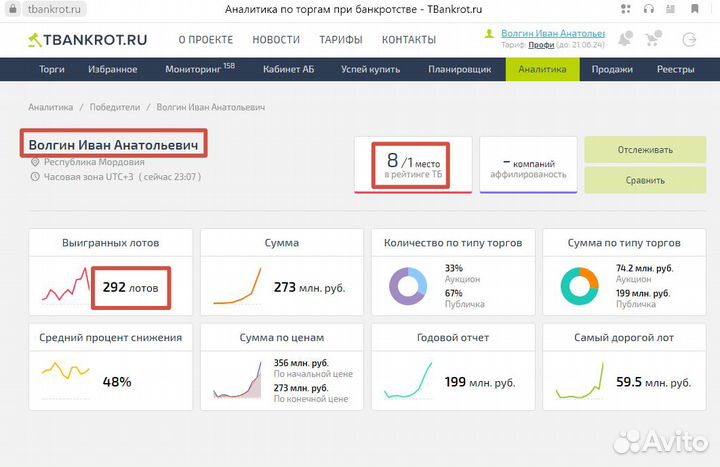Image resolution: width=720 pixels, height=467 pixels.
Task: Click the notification bell icon
Action: 625,40
